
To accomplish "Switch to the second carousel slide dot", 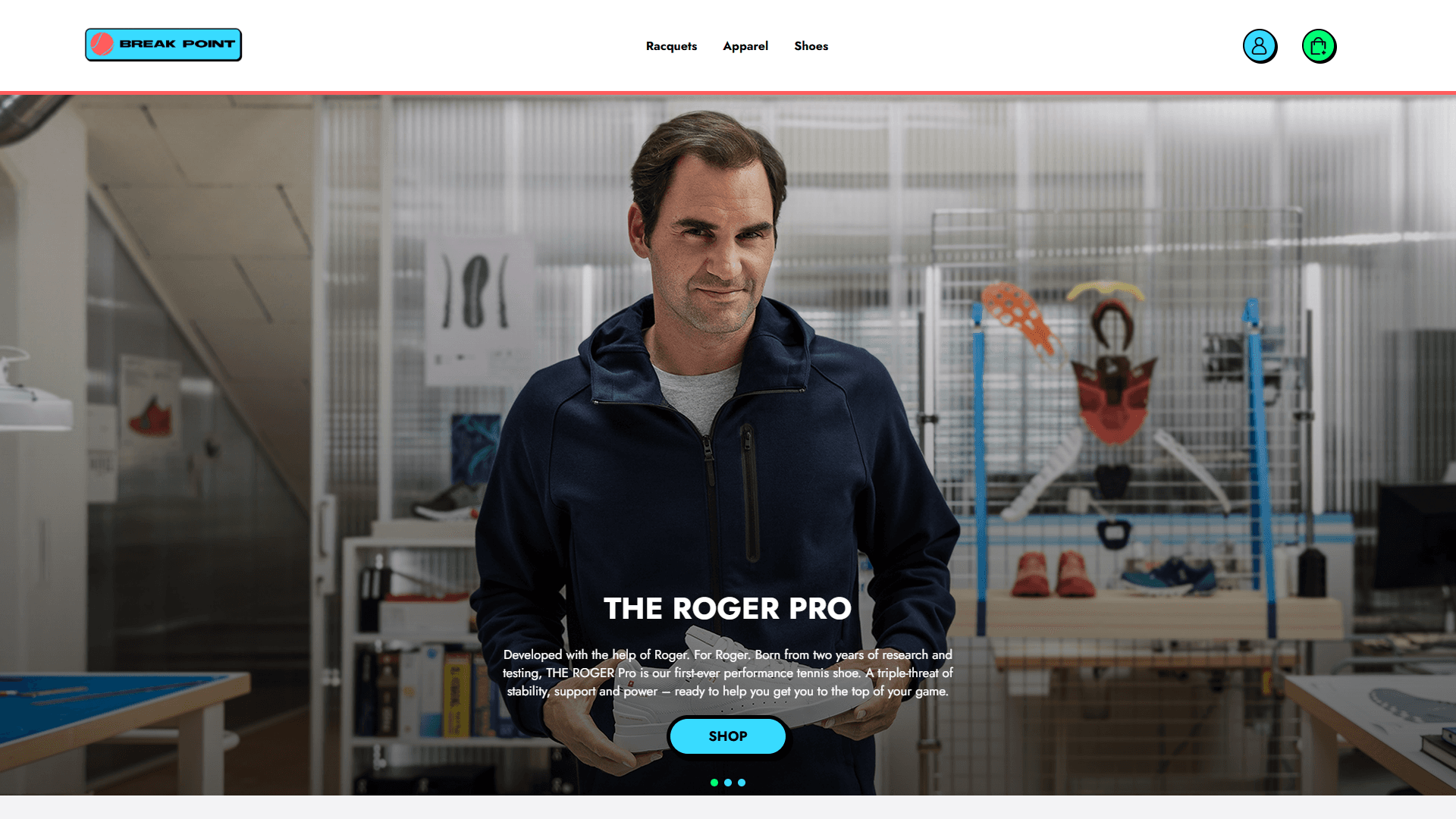I will 728,783.
